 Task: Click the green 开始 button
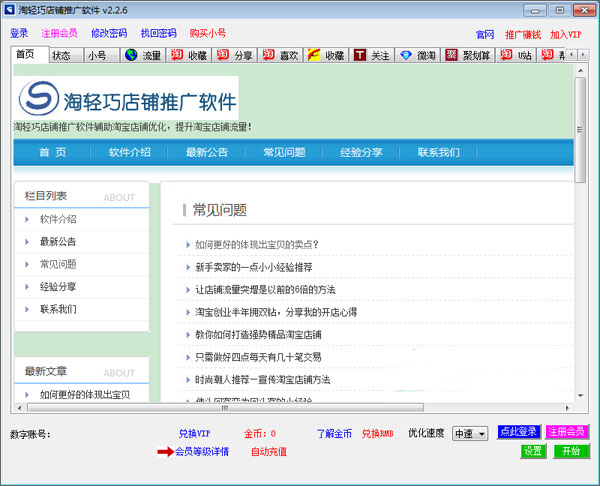(x=571, y=451)
